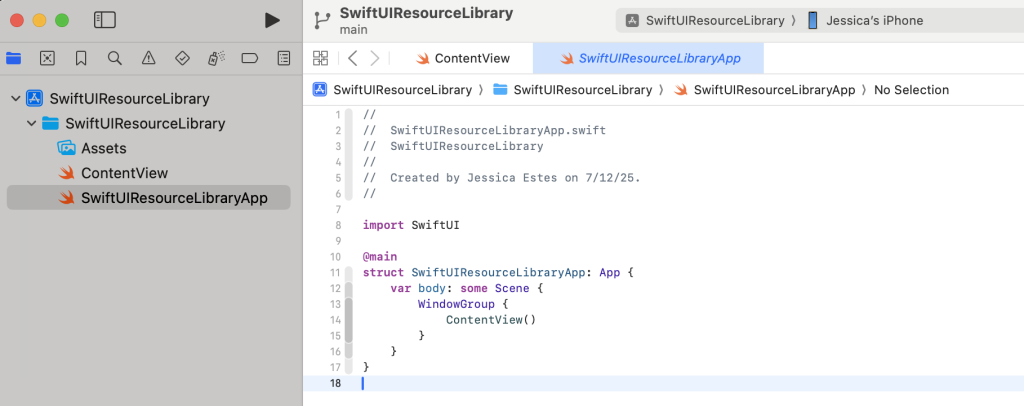Open the Report navigator
1024x406 pixels.
(x=283, y=58)
